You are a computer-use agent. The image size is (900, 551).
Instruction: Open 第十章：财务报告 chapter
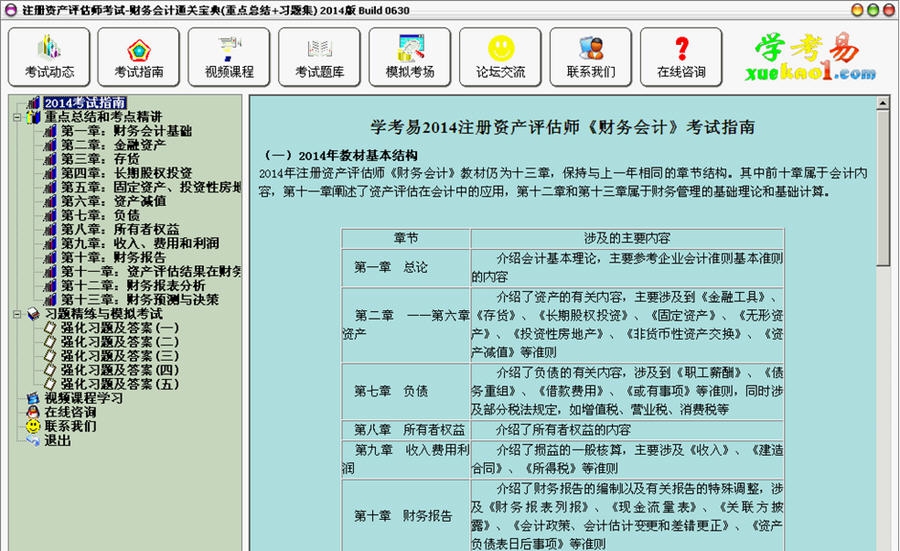pyautogui.click(x=112, y=257)
